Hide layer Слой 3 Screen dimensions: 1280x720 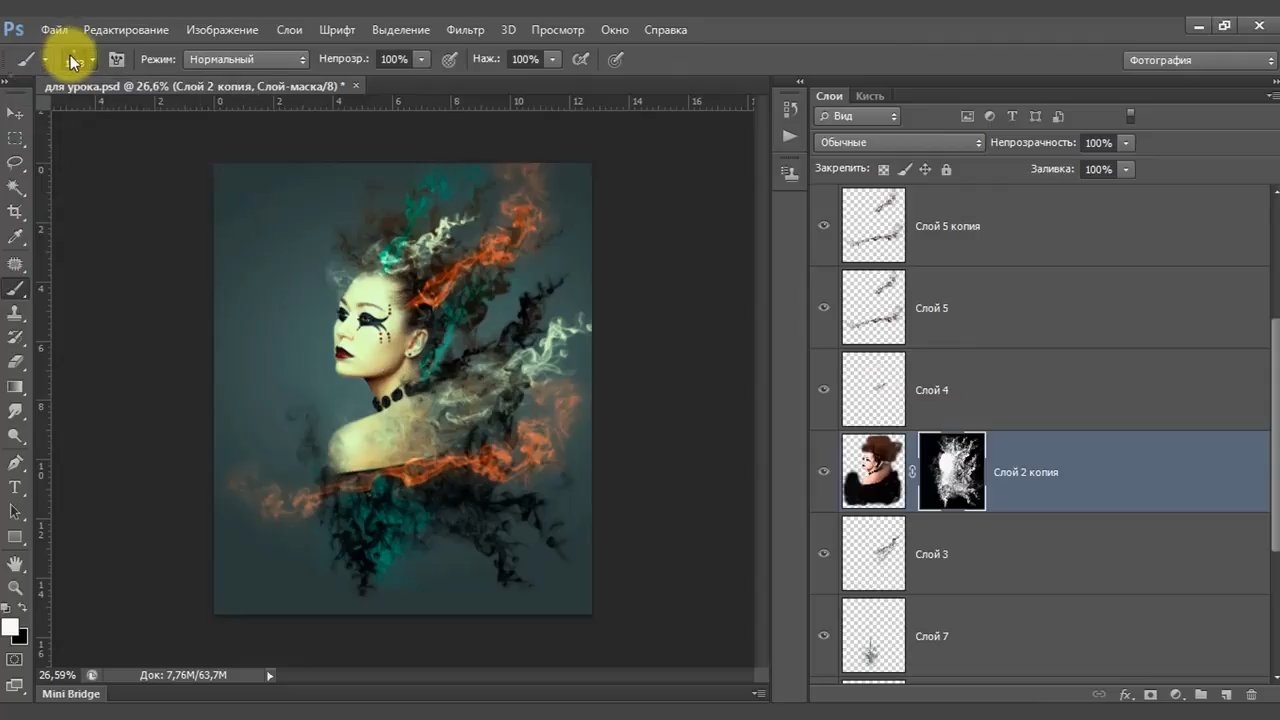(x=824, y=554)
